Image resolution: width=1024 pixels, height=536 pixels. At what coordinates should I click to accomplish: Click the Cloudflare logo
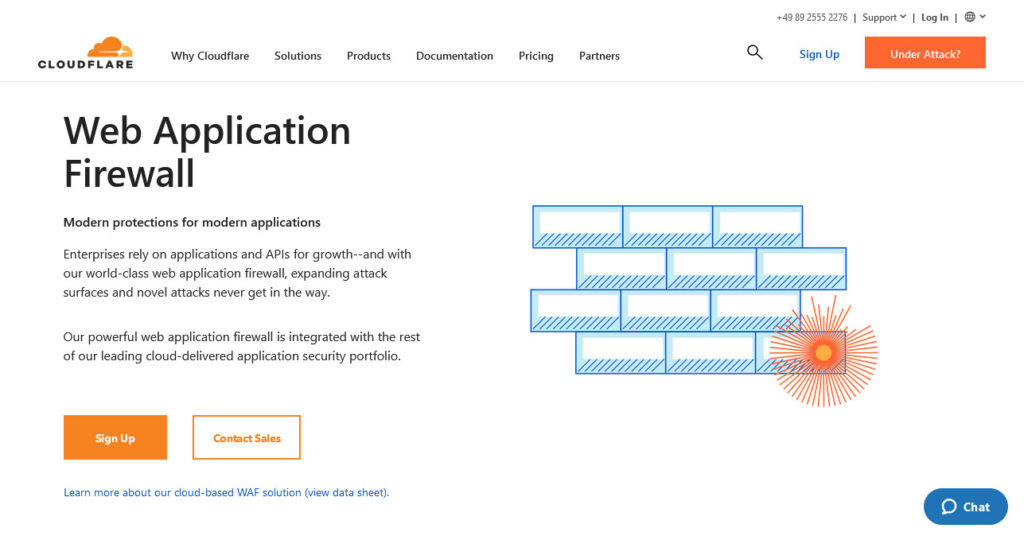(86, 53)
